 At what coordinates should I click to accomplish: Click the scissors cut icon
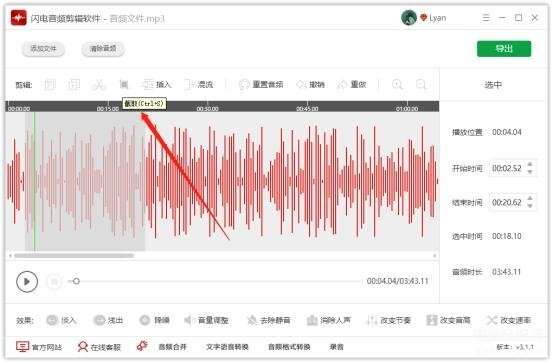tap(99, 85)
